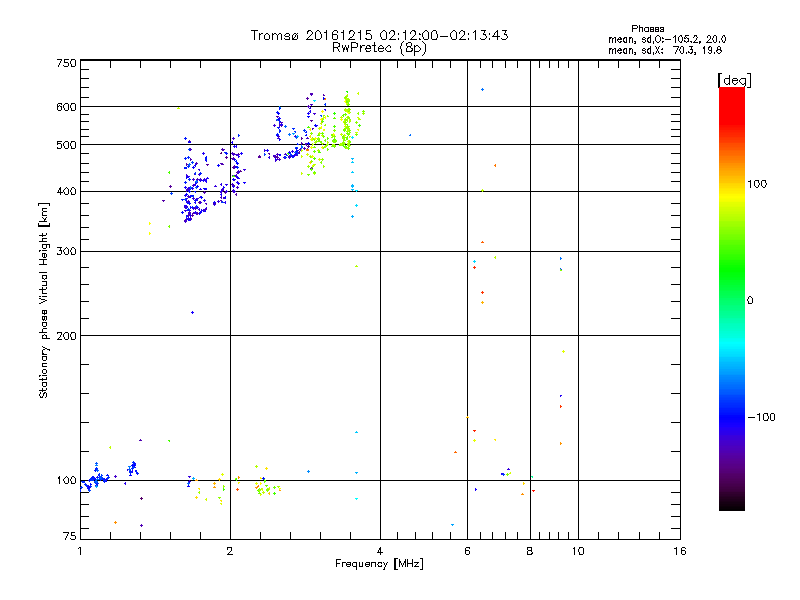Screen dimensions: 800x600
Task: Click the RwPretec (8p) subtitle
Action: click(379, 47)
